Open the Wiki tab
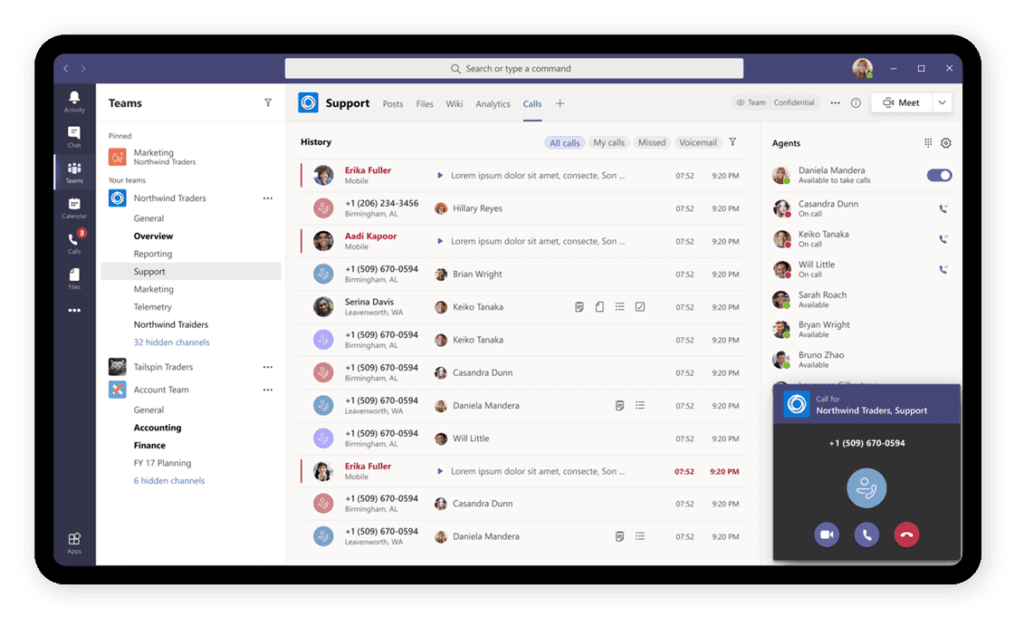Viewport: 1024px width, 627px height. coord(454,103)
